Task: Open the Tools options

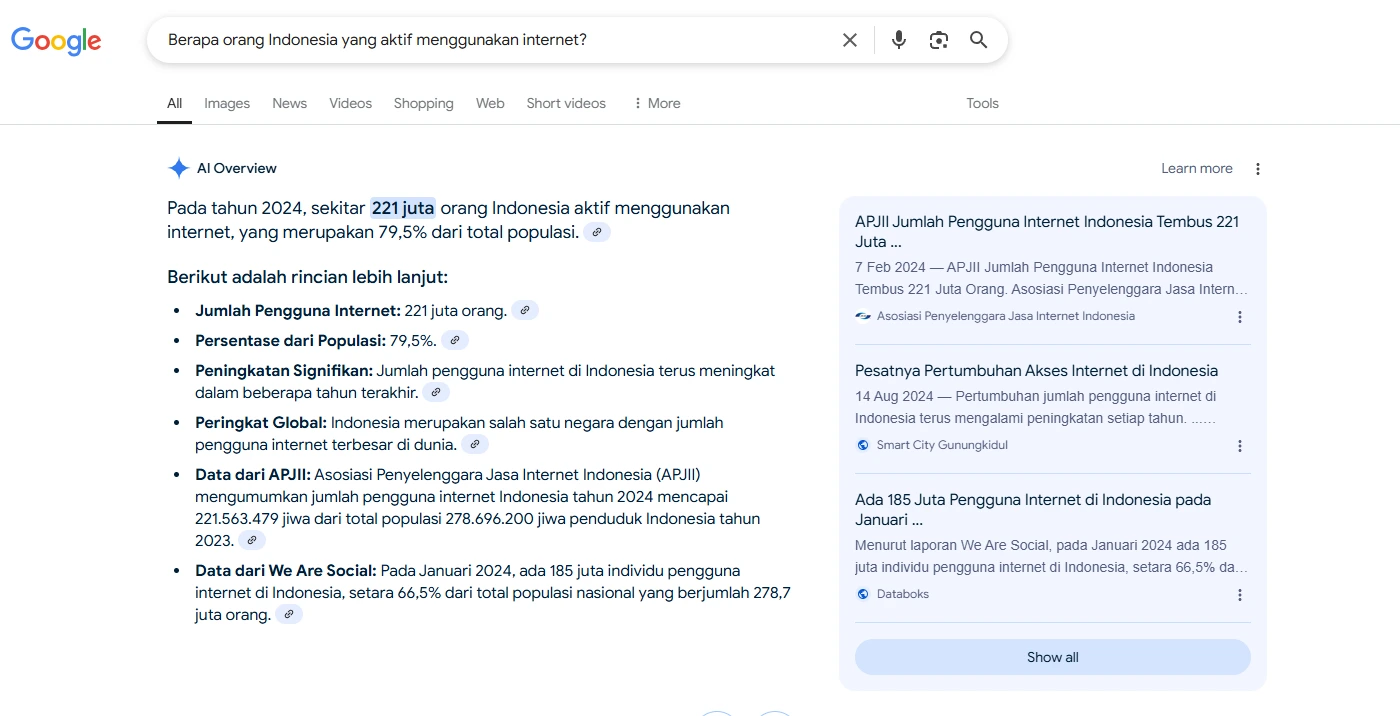Action: tap(982, 103)
